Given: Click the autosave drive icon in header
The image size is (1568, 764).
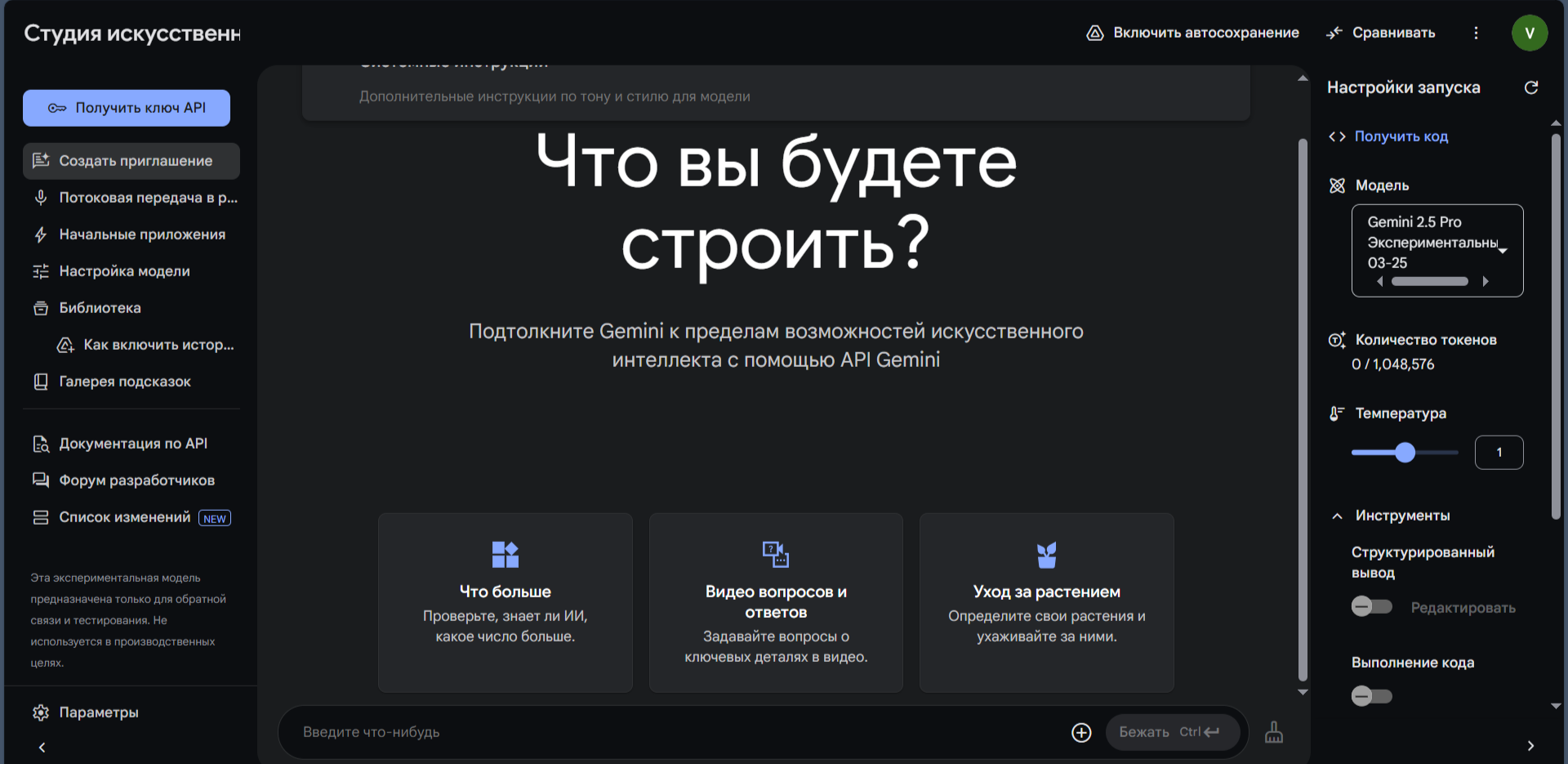Looking at the screenshot, I should (x=1094, y=33).
